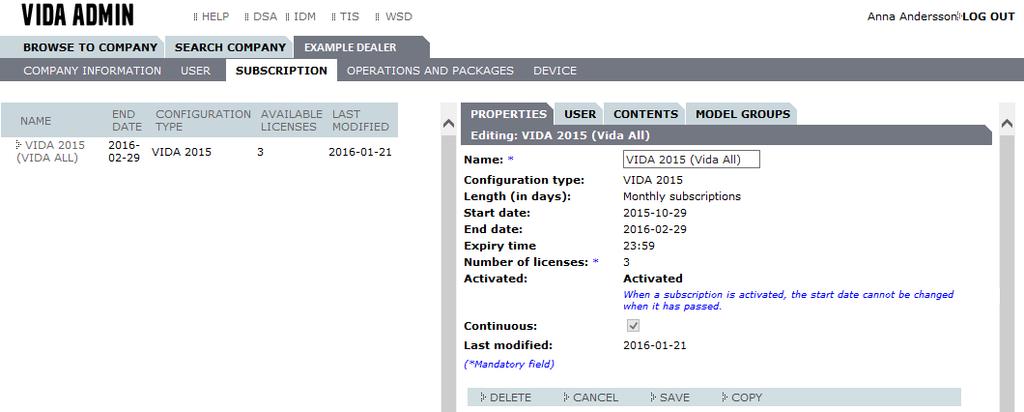The height and width of the screenshot is (412, 1024).
Task: Sort by Available Licenses column header
Action: 291,120
